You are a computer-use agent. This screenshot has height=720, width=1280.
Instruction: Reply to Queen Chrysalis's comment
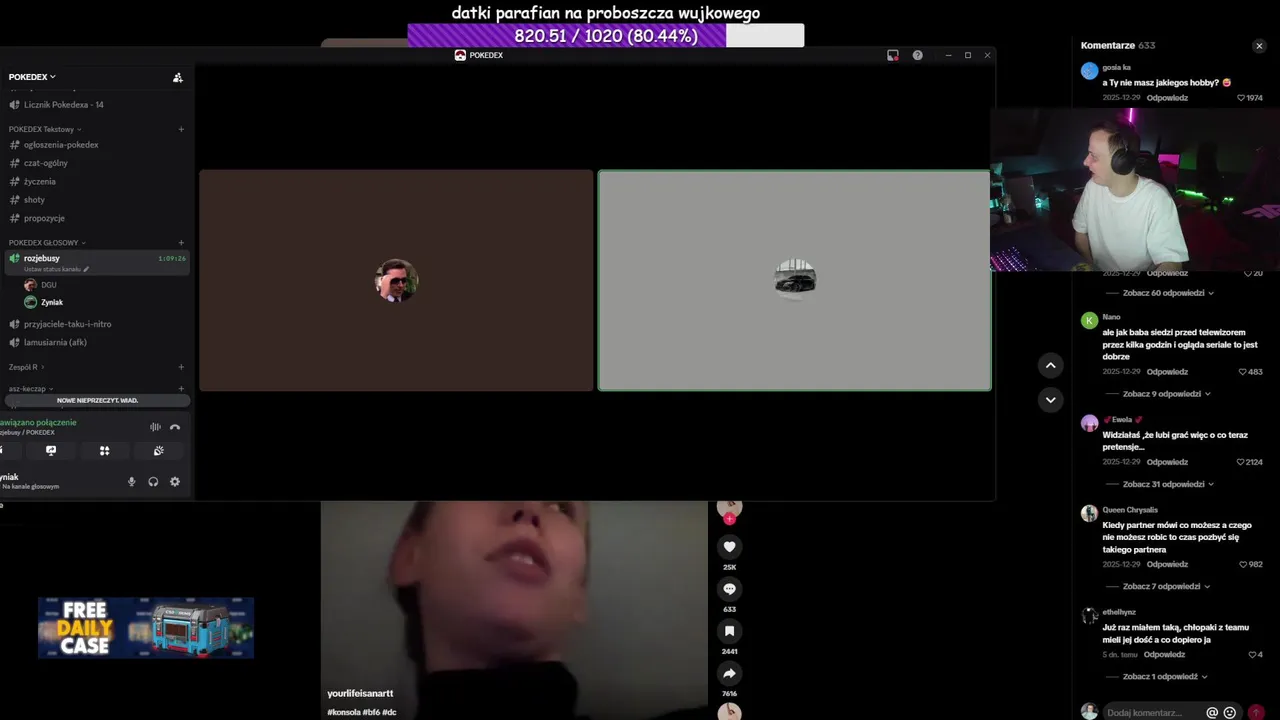(1167, 564)
